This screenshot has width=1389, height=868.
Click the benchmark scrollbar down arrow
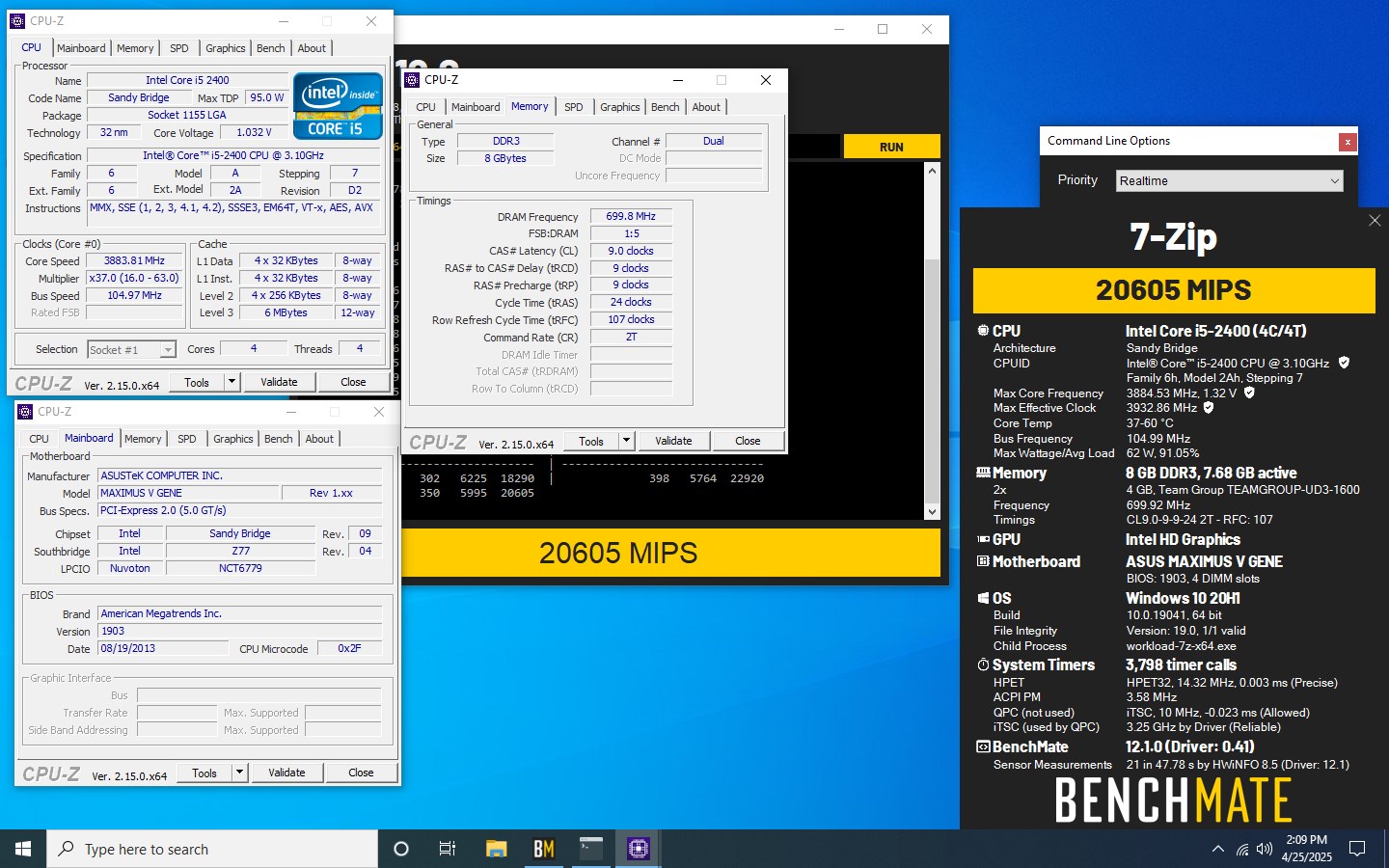coord(932,512)
